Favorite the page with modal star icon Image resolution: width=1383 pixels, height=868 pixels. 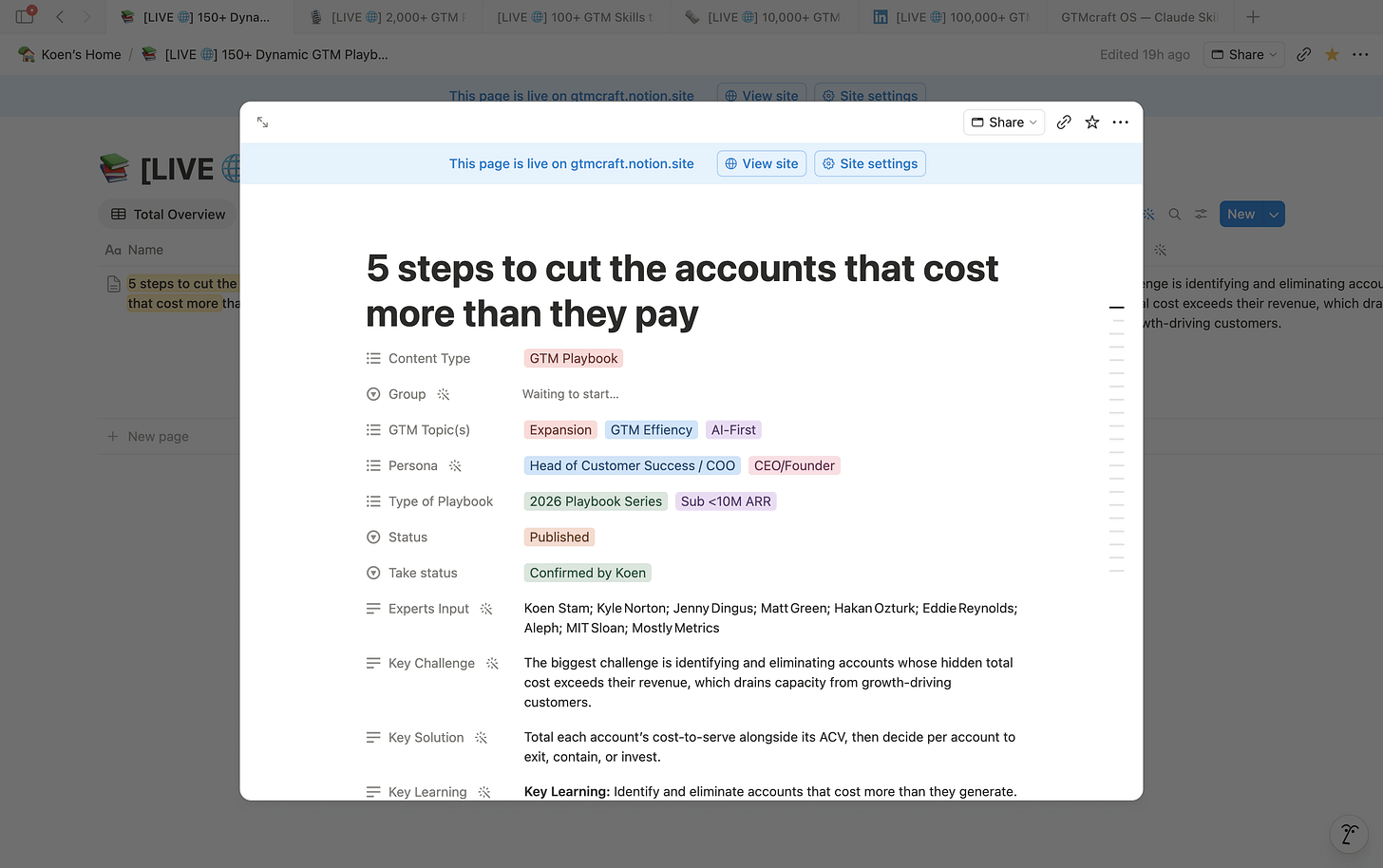coord(1092,123)
